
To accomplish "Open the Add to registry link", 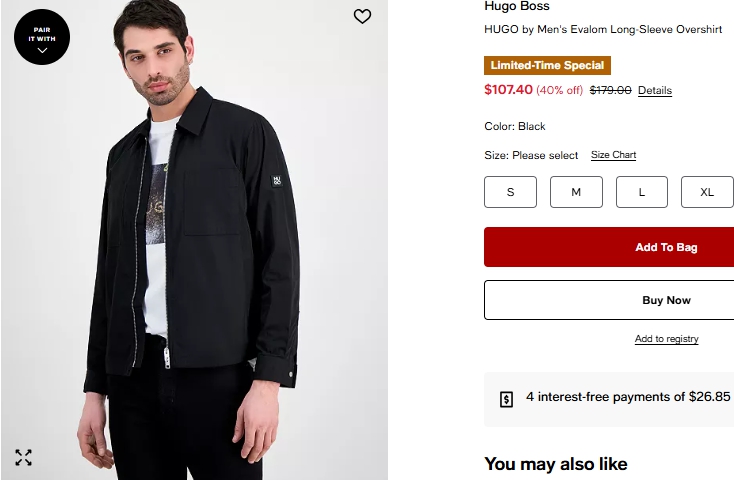I will pos(666,339).
